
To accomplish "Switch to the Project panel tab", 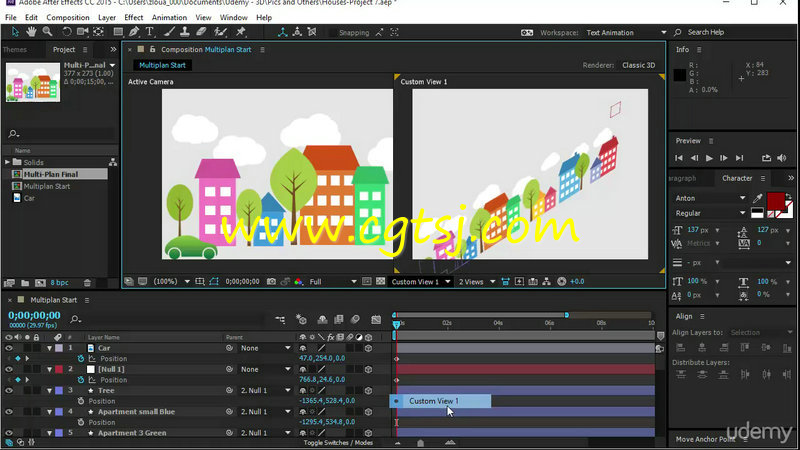I will [64, 49].
